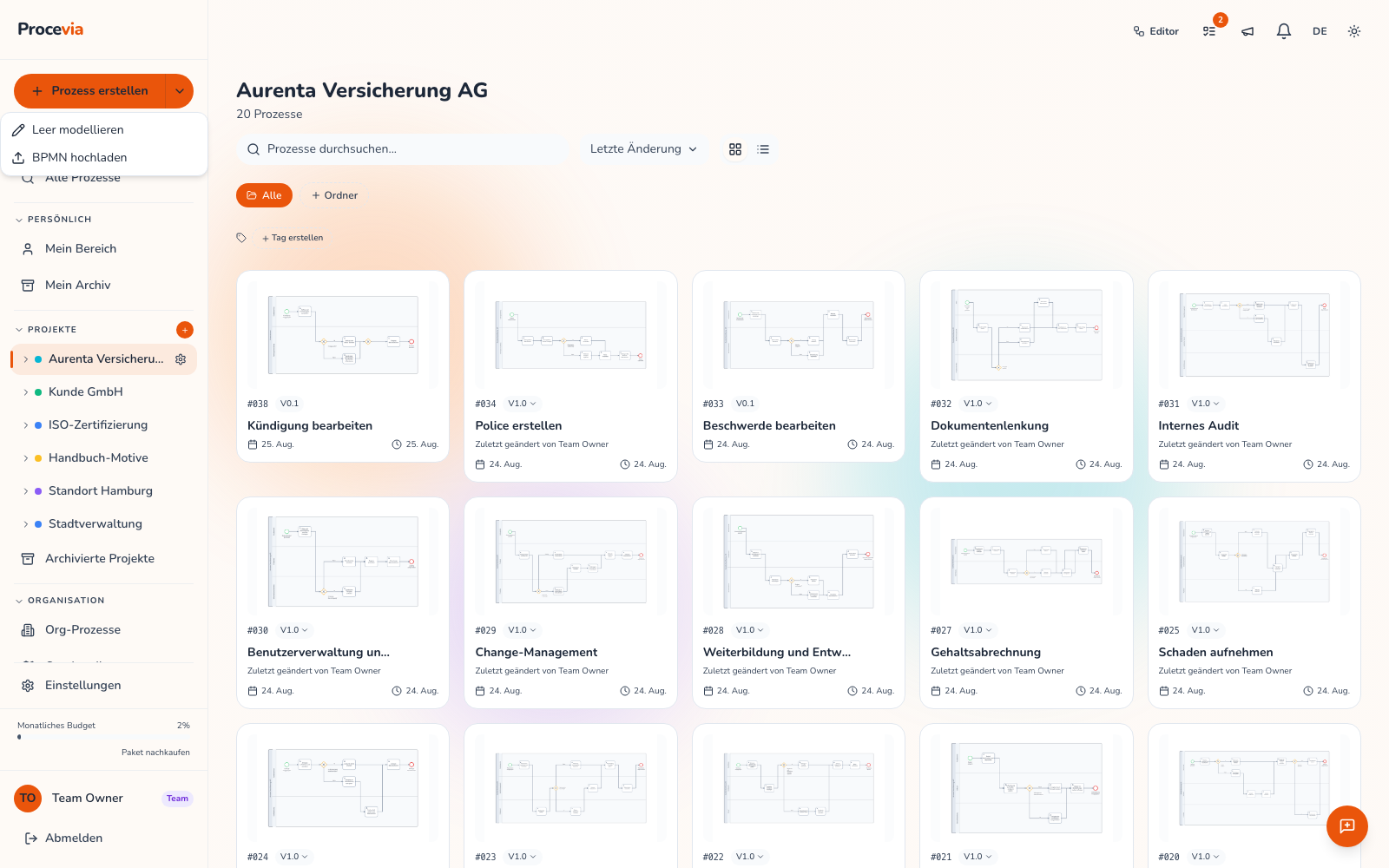Select Leer modellieren menu entry
The height and width of the screenshot is (868, 1389).
(x=104, y=129)
